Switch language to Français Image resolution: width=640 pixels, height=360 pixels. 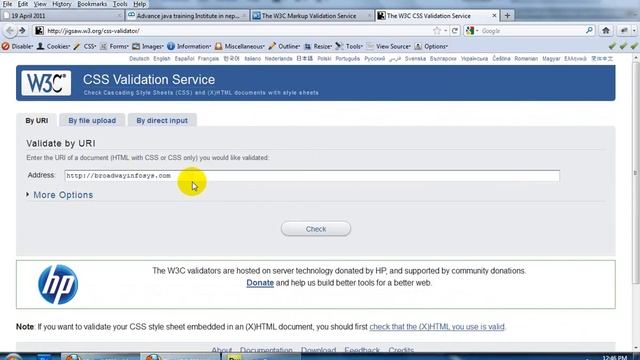[x=208, y=59]
